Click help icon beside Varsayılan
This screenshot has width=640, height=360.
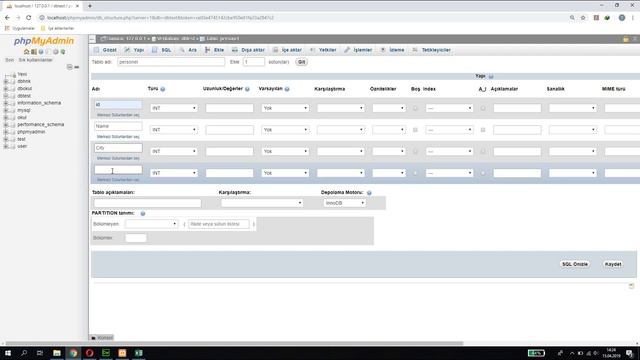click(287, 89)
